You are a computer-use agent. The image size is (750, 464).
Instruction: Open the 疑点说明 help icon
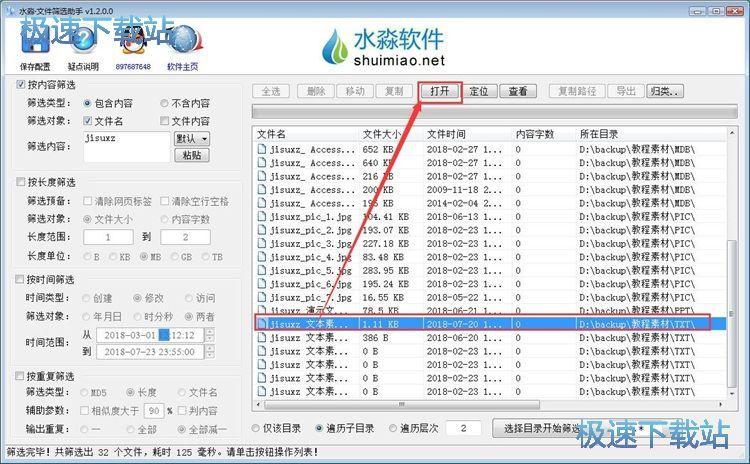click(x=83, y=41)
